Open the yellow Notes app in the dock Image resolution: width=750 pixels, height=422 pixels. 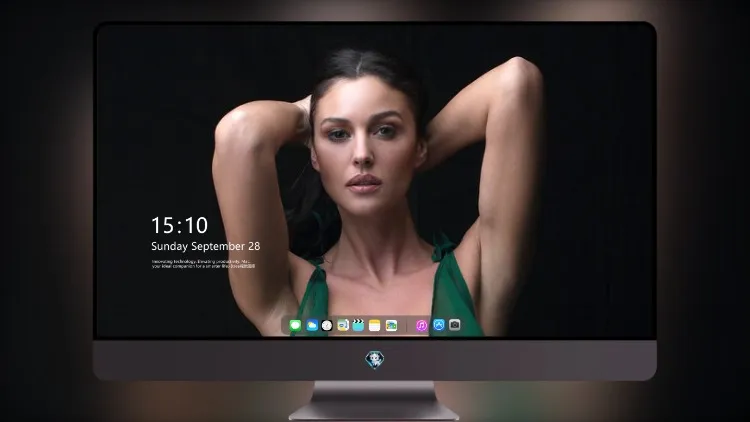[375, 325]
